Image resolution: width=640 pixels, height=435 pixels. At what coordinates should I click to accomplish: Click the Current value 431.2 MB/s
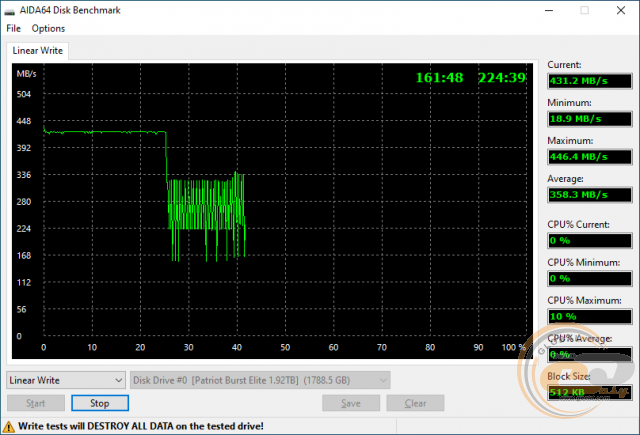590,81
